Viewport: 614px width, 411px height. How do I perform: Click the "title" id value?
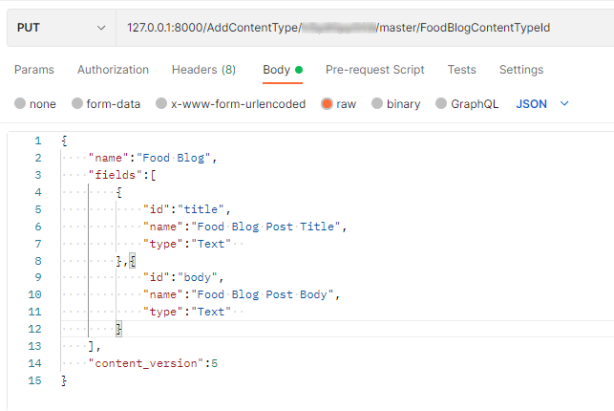(x=201, y=209)
